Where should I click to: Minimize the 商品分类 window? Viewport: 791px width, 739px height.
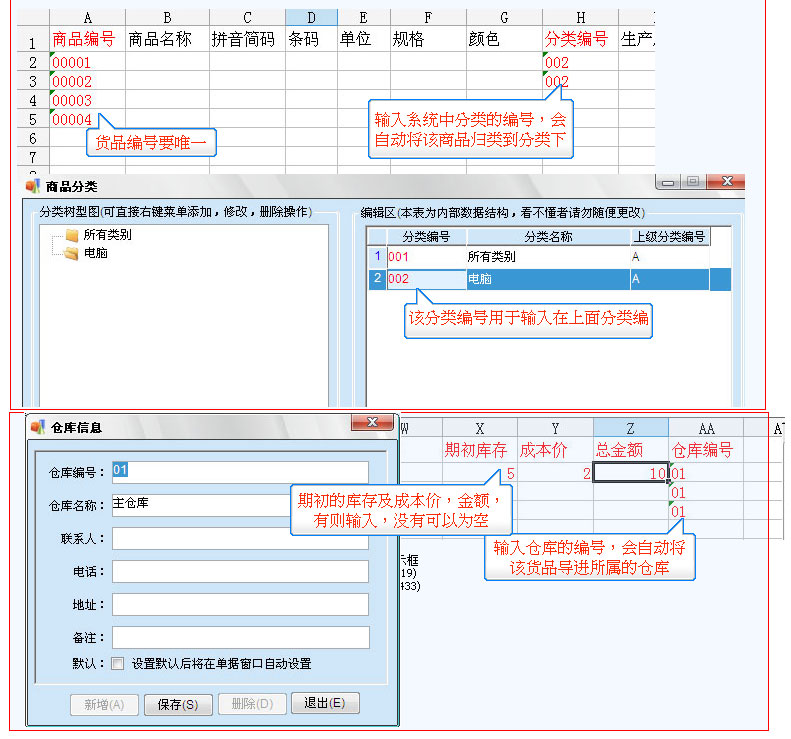tap(668, 181)
